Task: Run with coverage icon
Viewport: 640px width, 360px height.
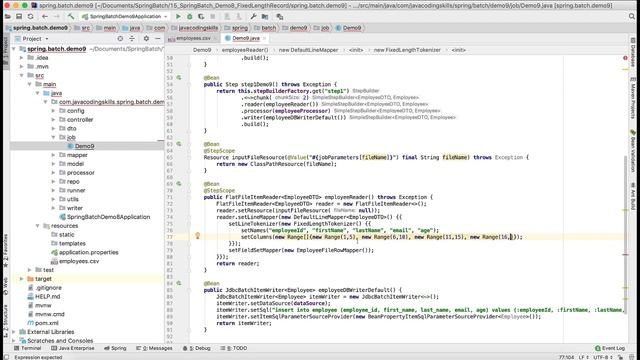Action: (201, 16)
